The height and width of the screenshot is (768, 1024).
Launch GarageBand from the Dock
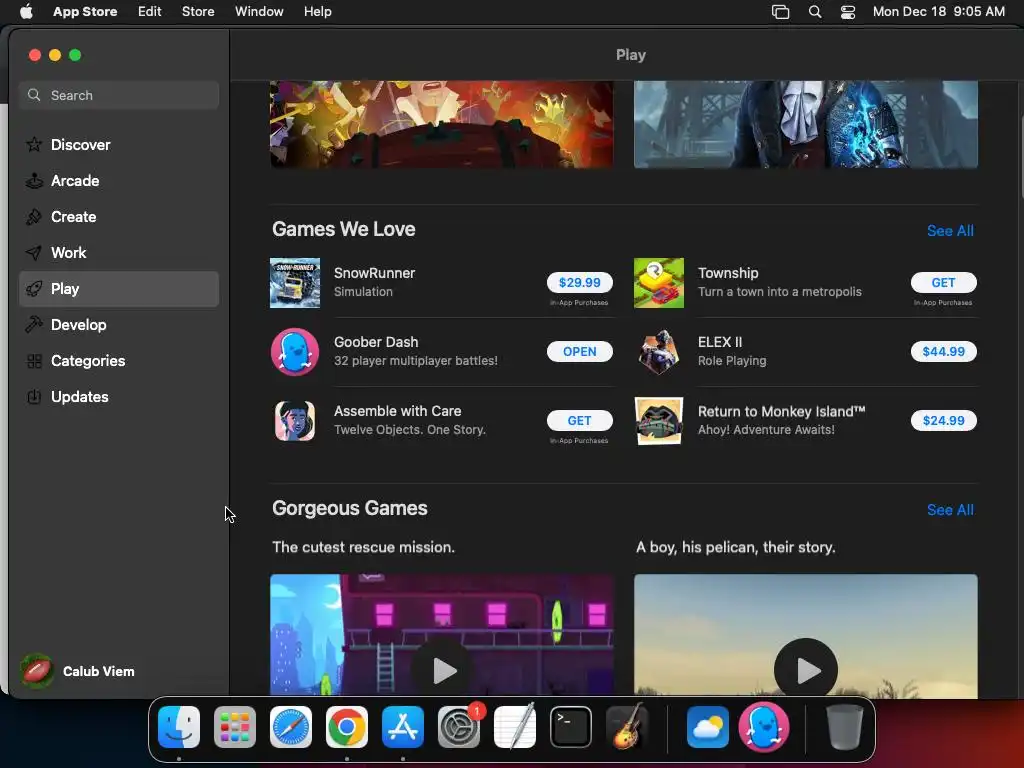[627, 727]
